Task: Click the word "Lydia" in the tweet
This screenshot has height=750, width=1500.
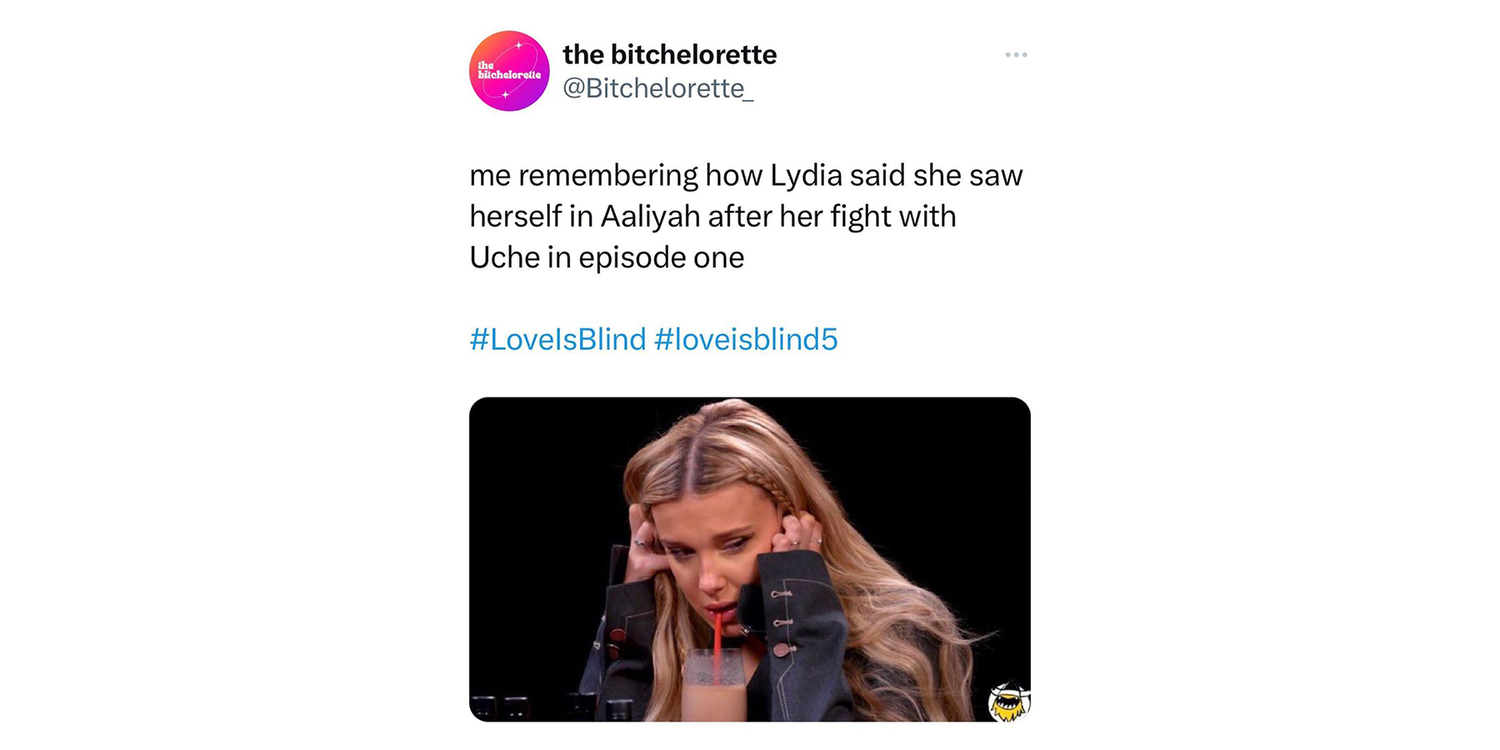Action: (805, 176)
